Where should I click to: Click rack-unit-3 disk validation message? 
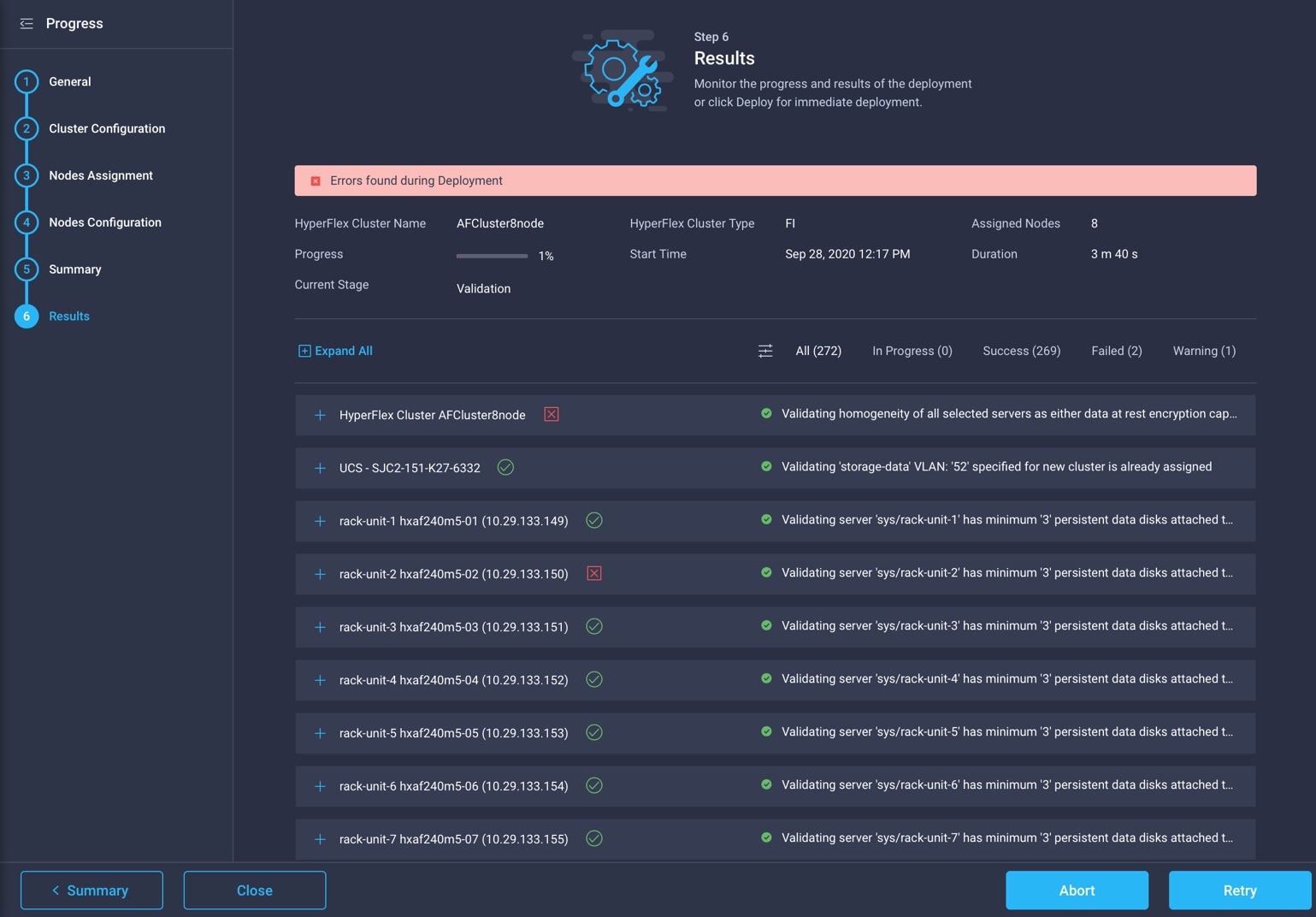[x=1007, y=625]
